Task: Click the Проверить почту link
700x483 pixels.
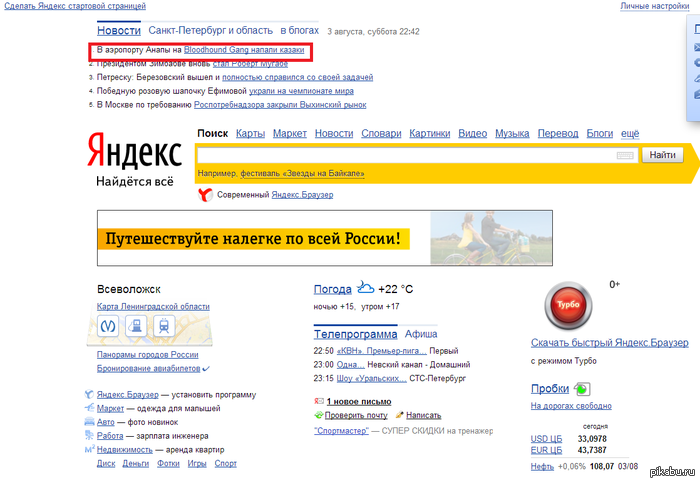Action: 356,415
